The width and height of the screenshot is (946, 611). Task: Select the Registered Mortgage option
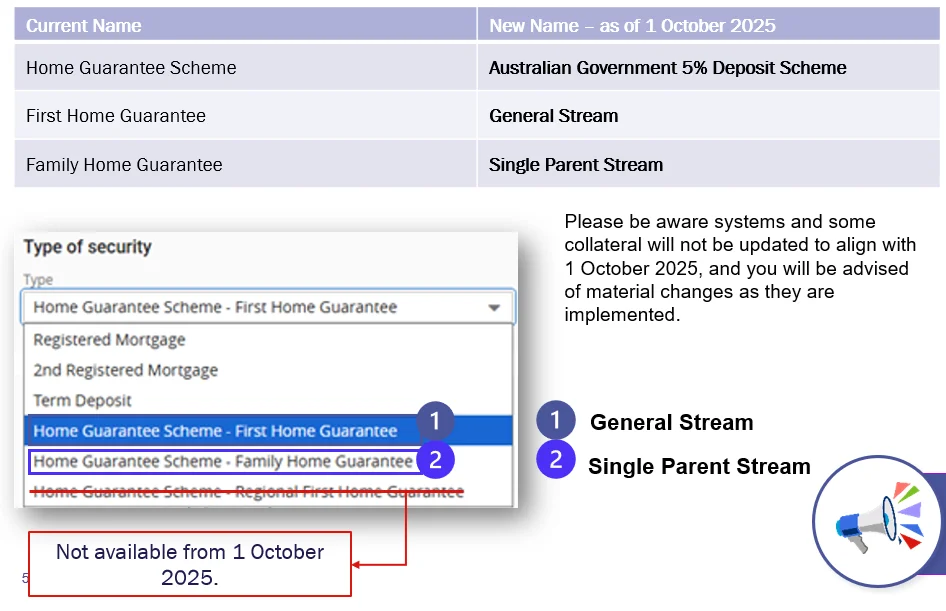[x=110, y=340]
